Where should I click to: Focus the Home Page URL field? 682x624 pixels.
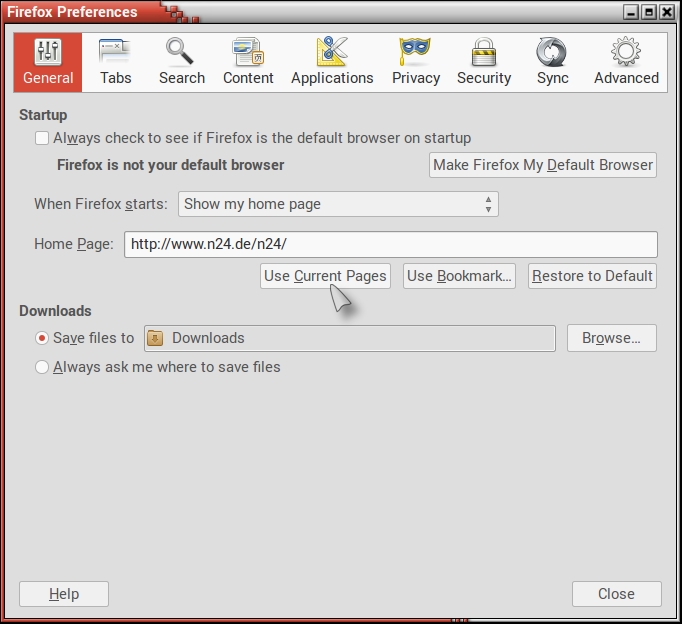click(391, 244)
